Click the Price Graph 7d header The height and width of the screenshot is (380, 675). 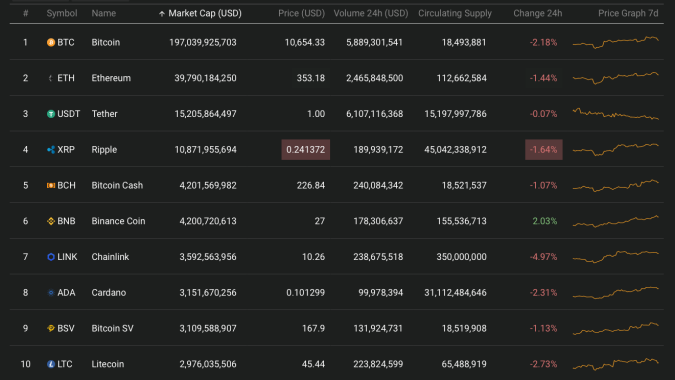628,13
